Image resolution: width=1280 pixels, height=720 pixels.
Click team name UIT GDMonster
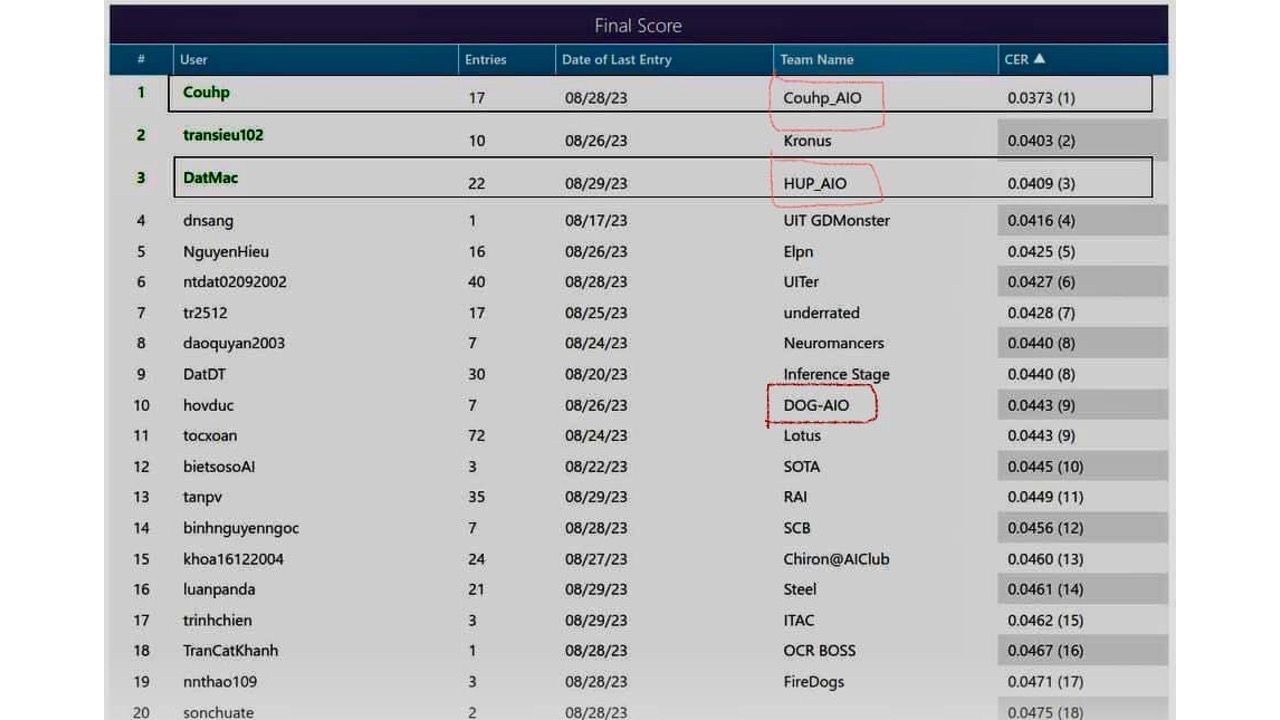tap(836, 220)
